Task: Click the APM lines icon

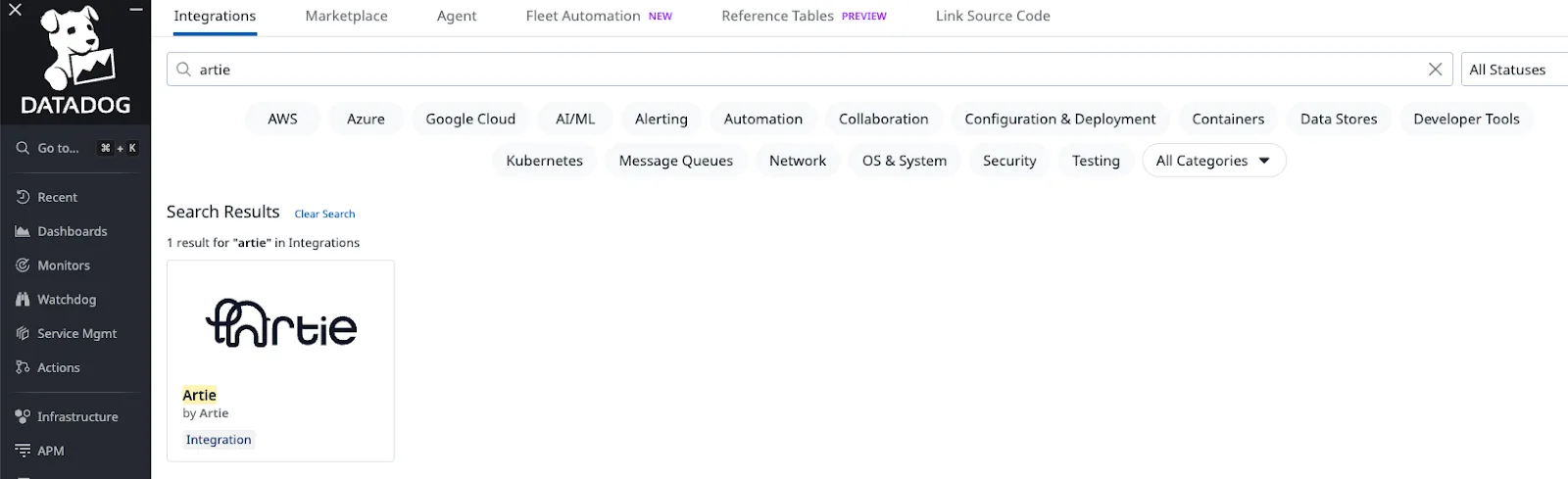Action: (23, 451)
